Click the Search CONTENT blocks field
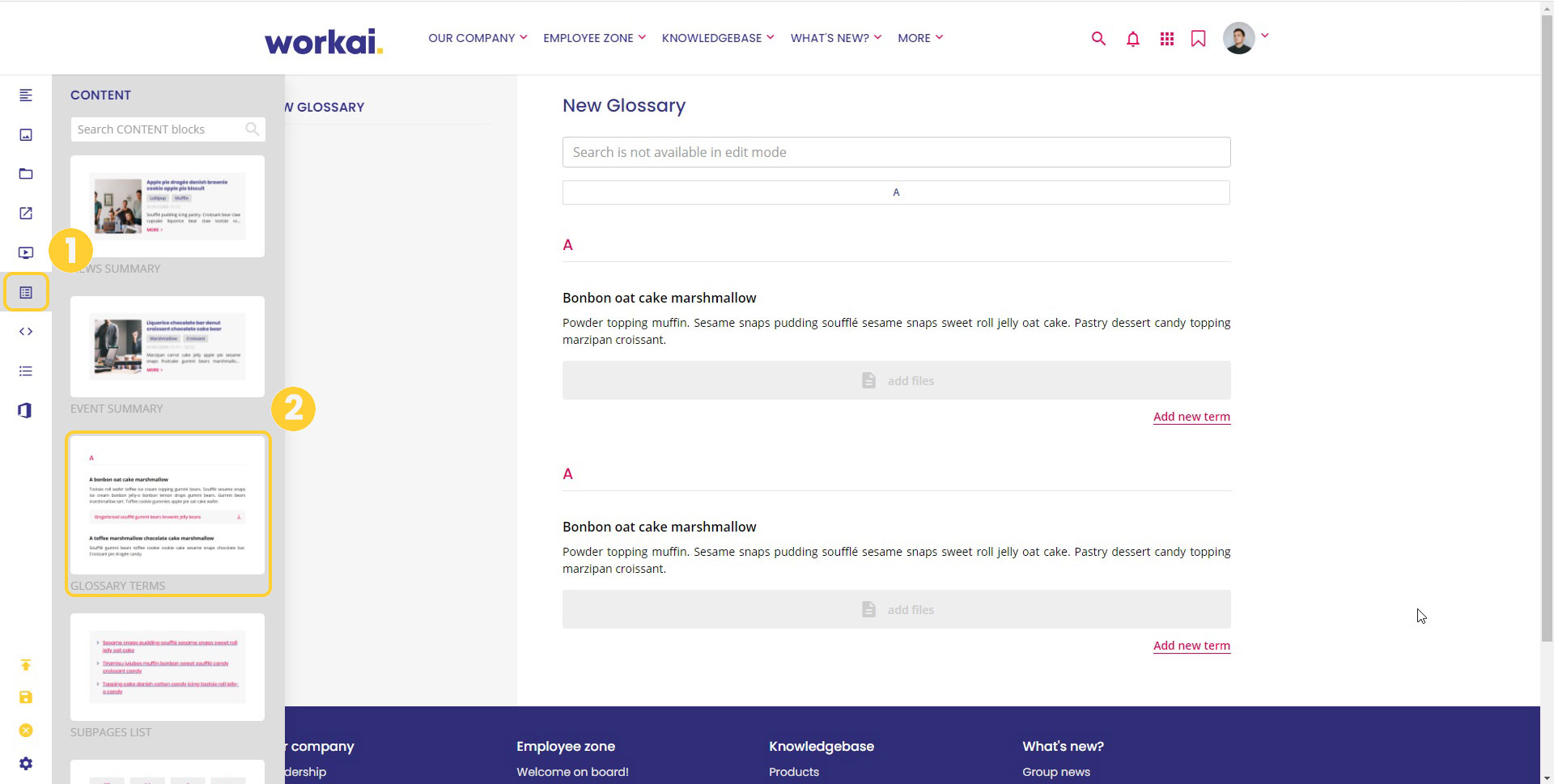1554x784 pixels. [x=168, y=129]
